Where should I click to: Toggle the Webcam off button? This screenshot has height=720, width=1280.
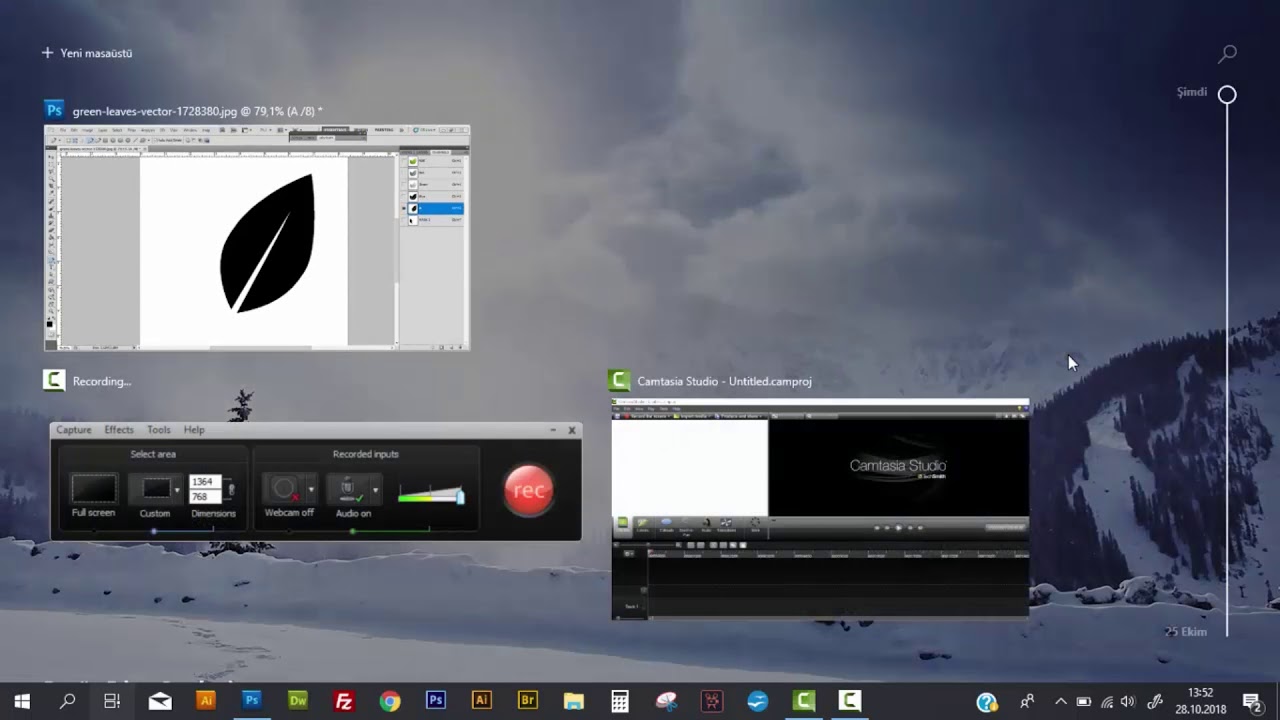pyautogui.click(x=284, y=489)
